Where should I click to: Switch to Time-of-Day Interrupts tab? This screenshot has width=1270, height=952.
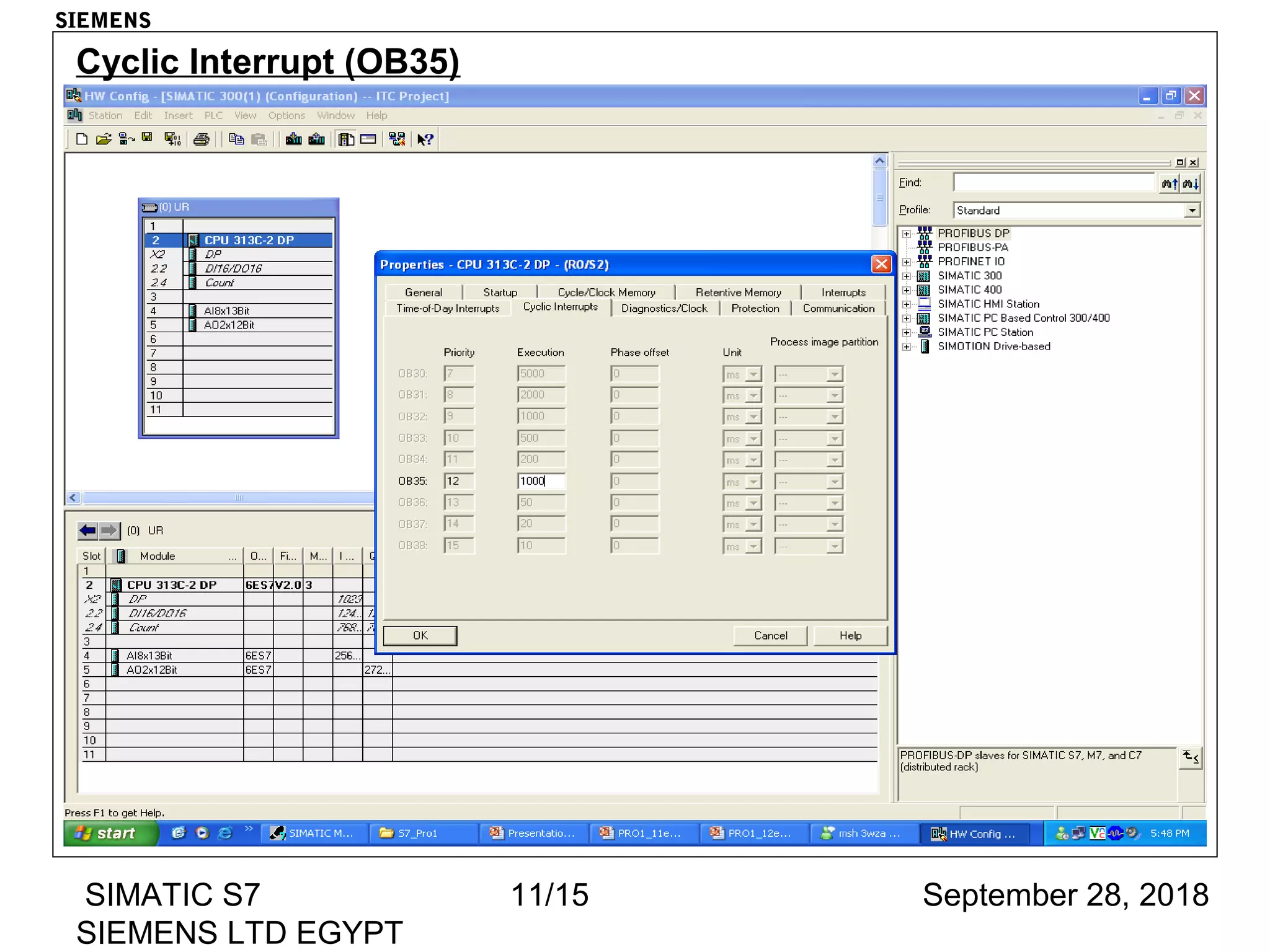pyautogui.click(x=448, y=309)
